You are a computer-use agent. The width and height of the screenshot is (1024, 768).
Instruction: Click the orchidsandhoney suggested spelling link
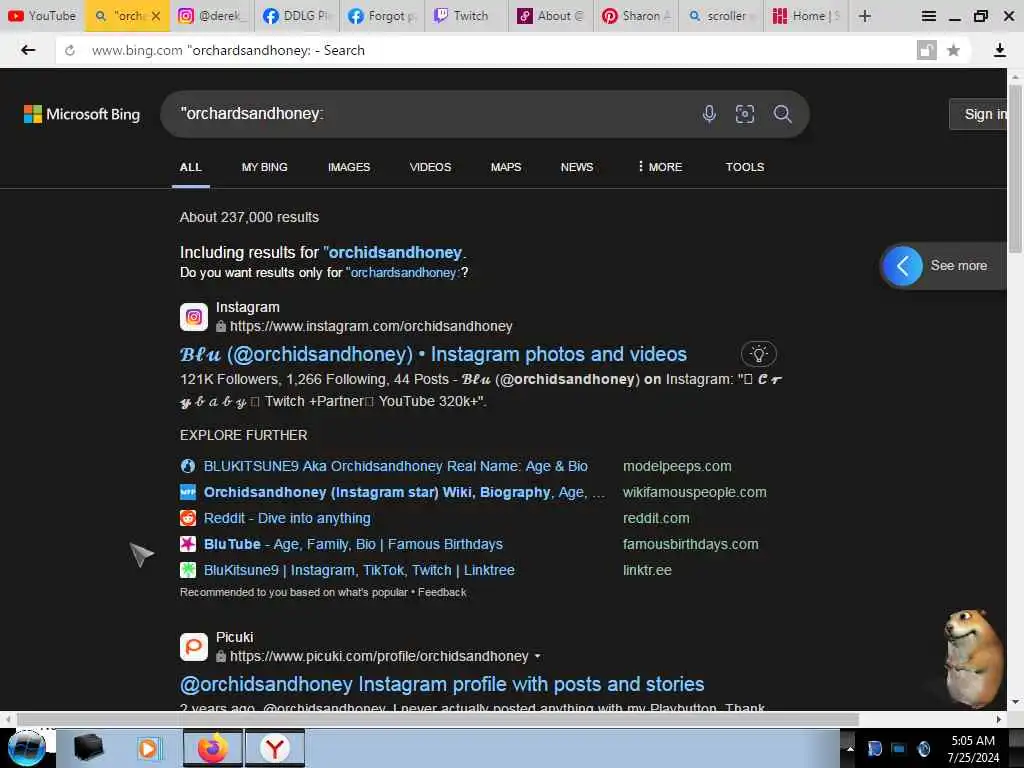(x=394, y=252)
